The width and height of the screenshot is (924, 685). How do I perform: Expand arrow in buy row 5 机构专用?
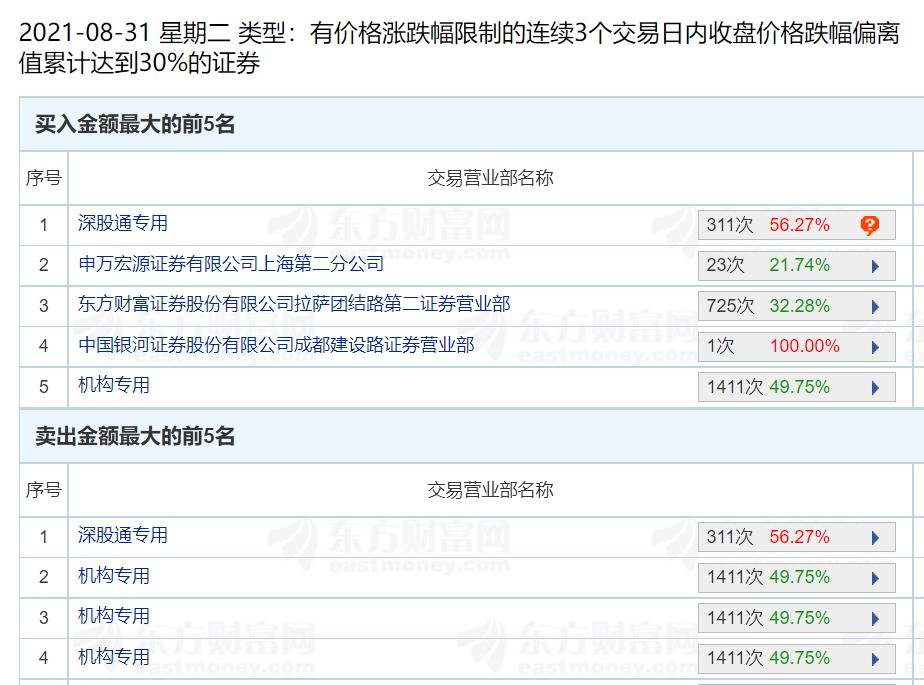[875, 387]
